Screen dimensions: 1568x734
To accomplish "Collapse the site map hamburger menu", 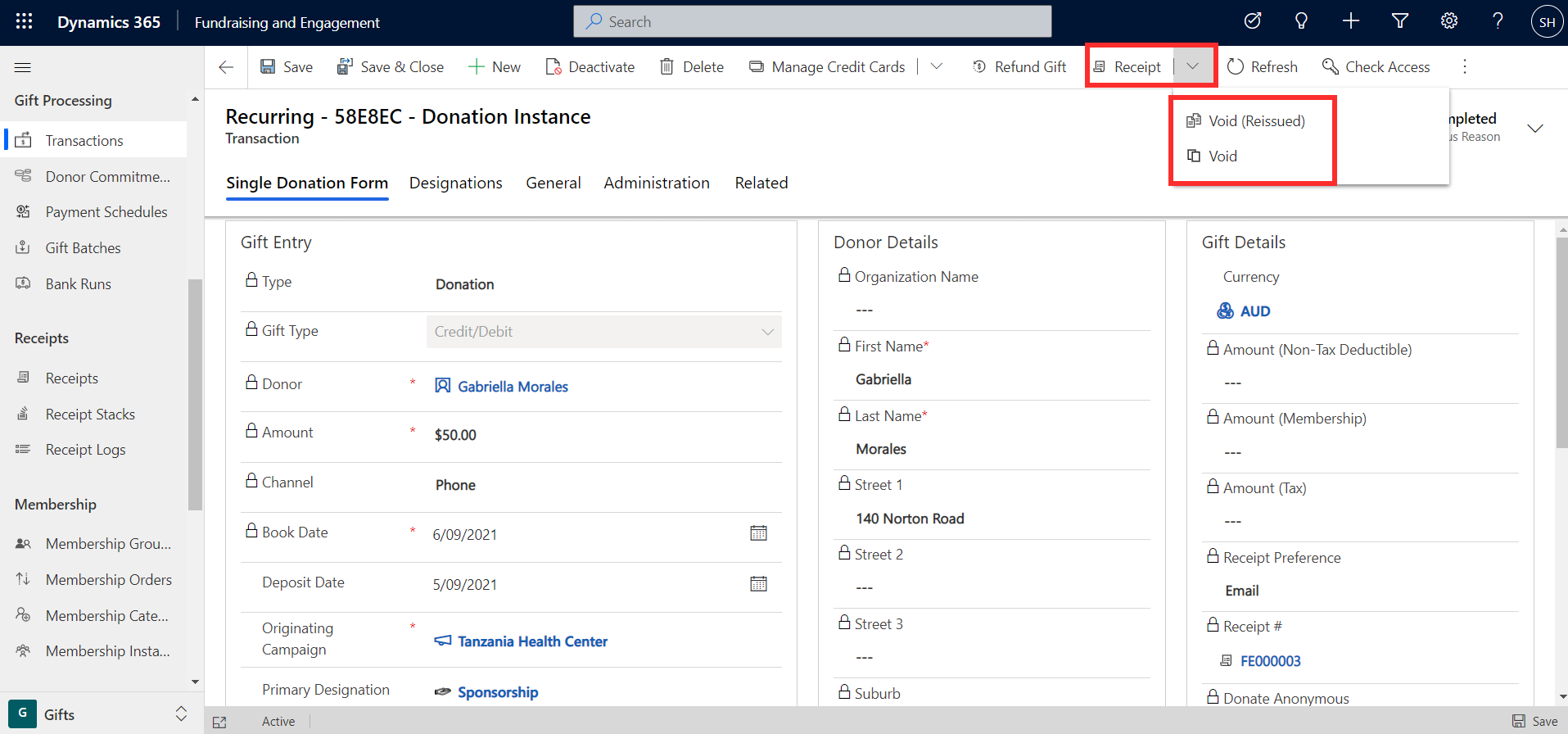I will (x=23, y=67).
